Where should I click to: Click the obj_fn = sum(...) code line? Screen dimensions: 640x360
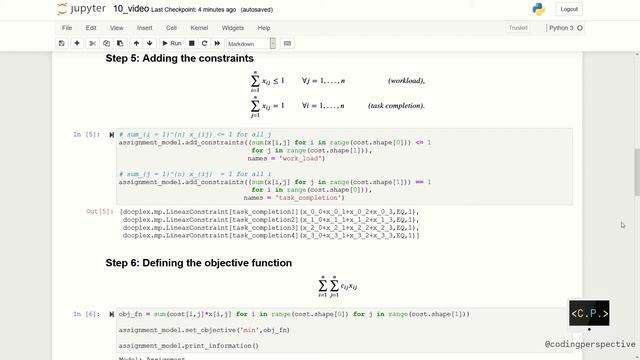pyautogui.click(x=294, y=314)
